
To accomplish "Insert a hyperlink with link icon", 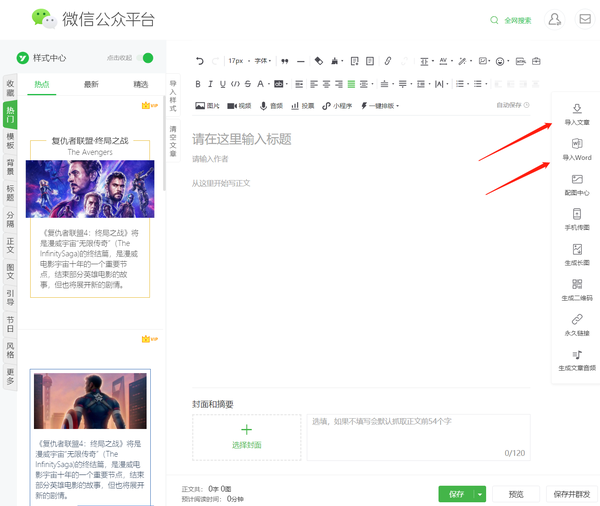I will 388,61.
